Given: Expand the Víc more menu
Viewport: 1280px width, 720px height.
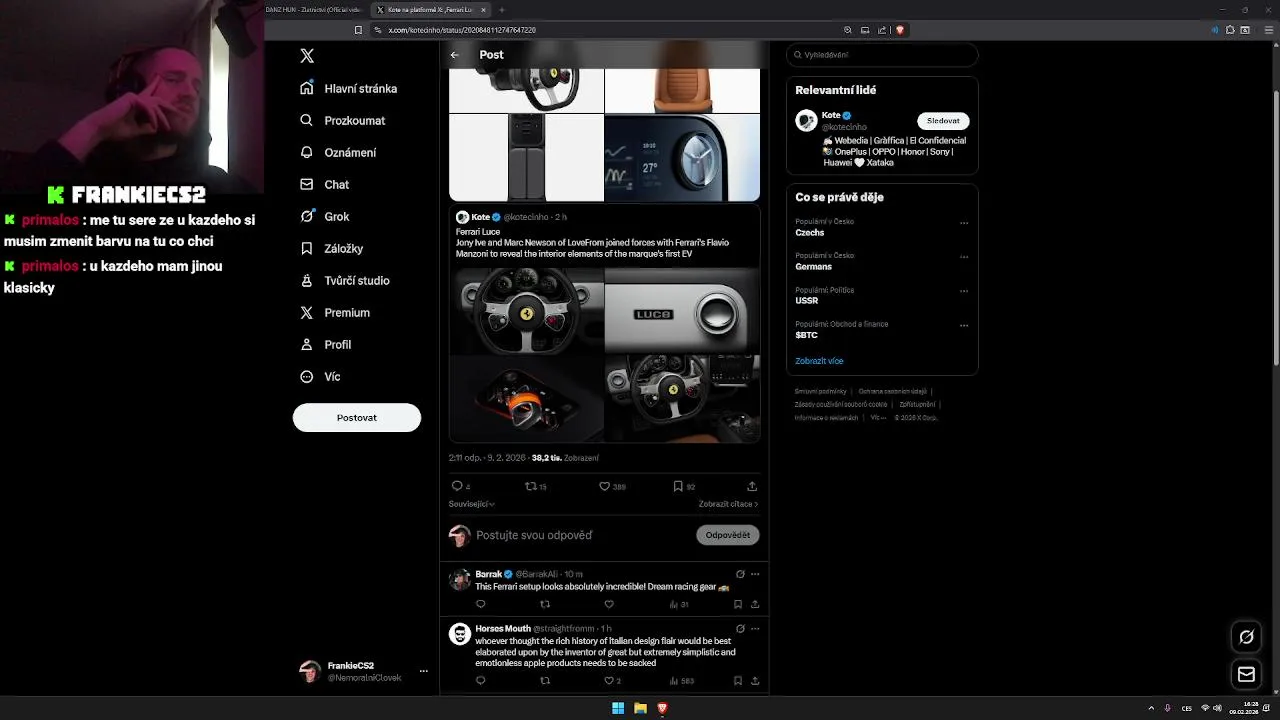Looking at the screenshot, I should click(x=320, y=376).
